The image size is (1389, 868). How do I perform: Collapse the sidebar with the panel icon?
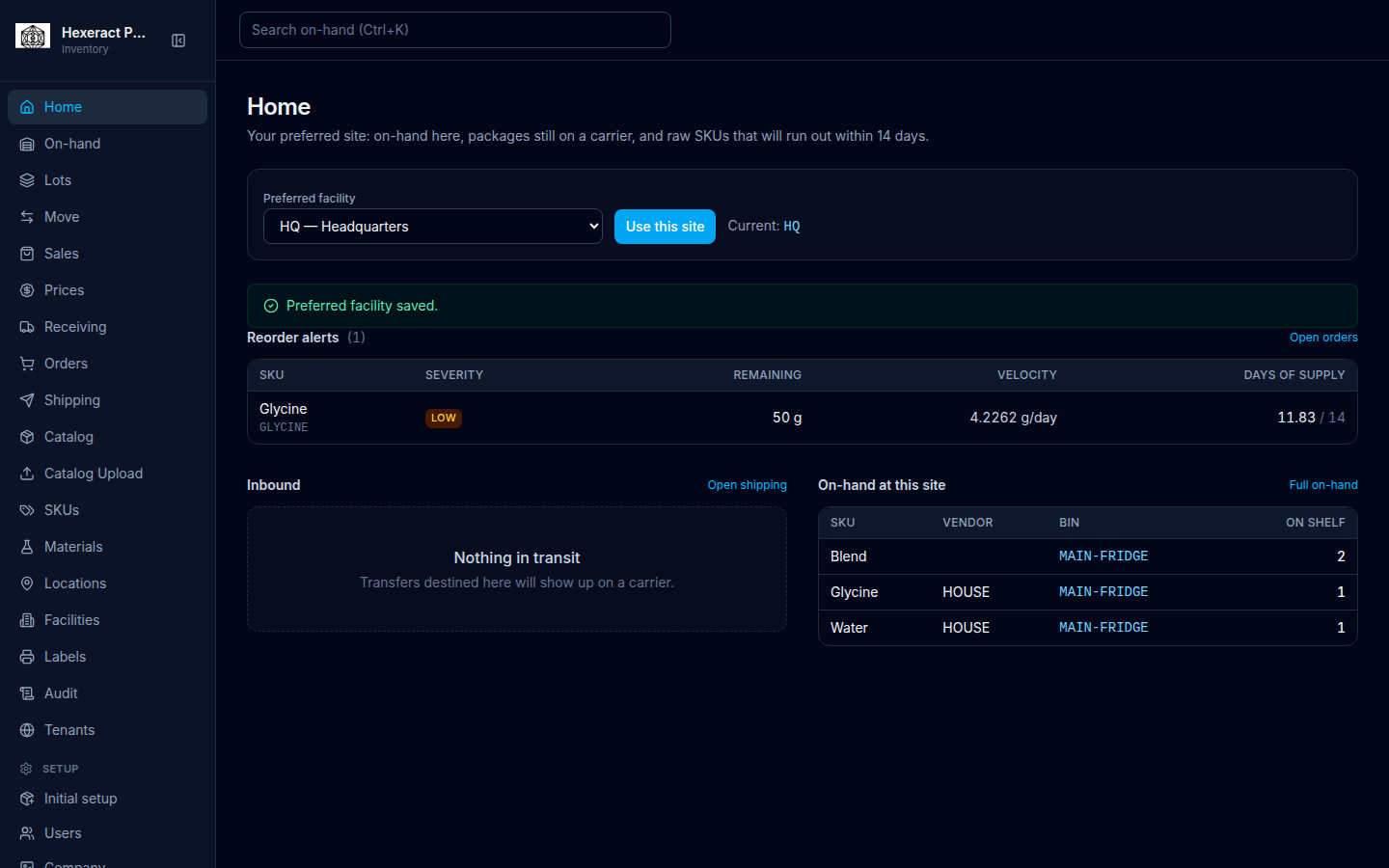click(178, 41)
